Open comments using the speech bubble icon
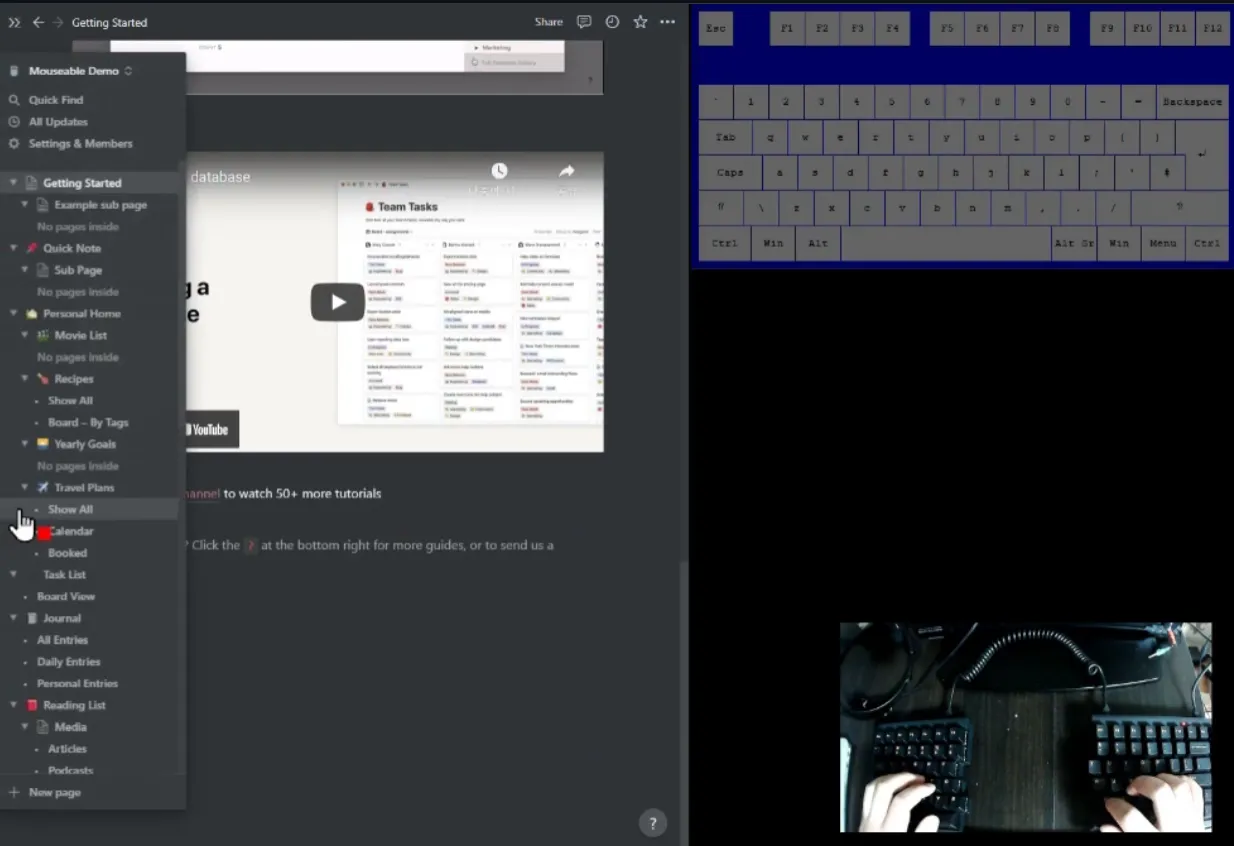Image resolution: width=1234 pixels, height=846 pixels. click(583, 21)
